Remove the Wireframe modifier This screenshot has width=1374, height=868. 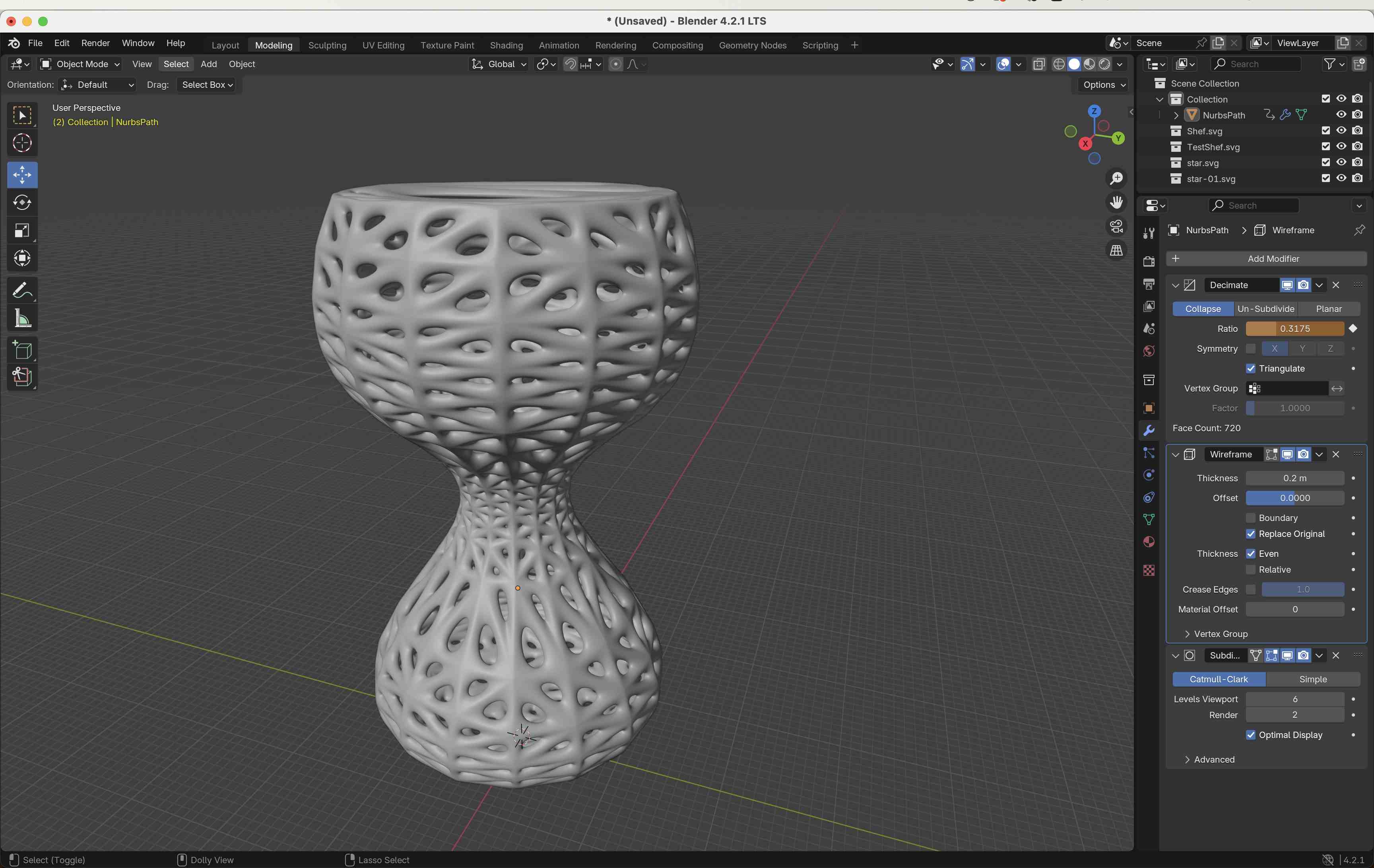click(x=1336, y=455)
